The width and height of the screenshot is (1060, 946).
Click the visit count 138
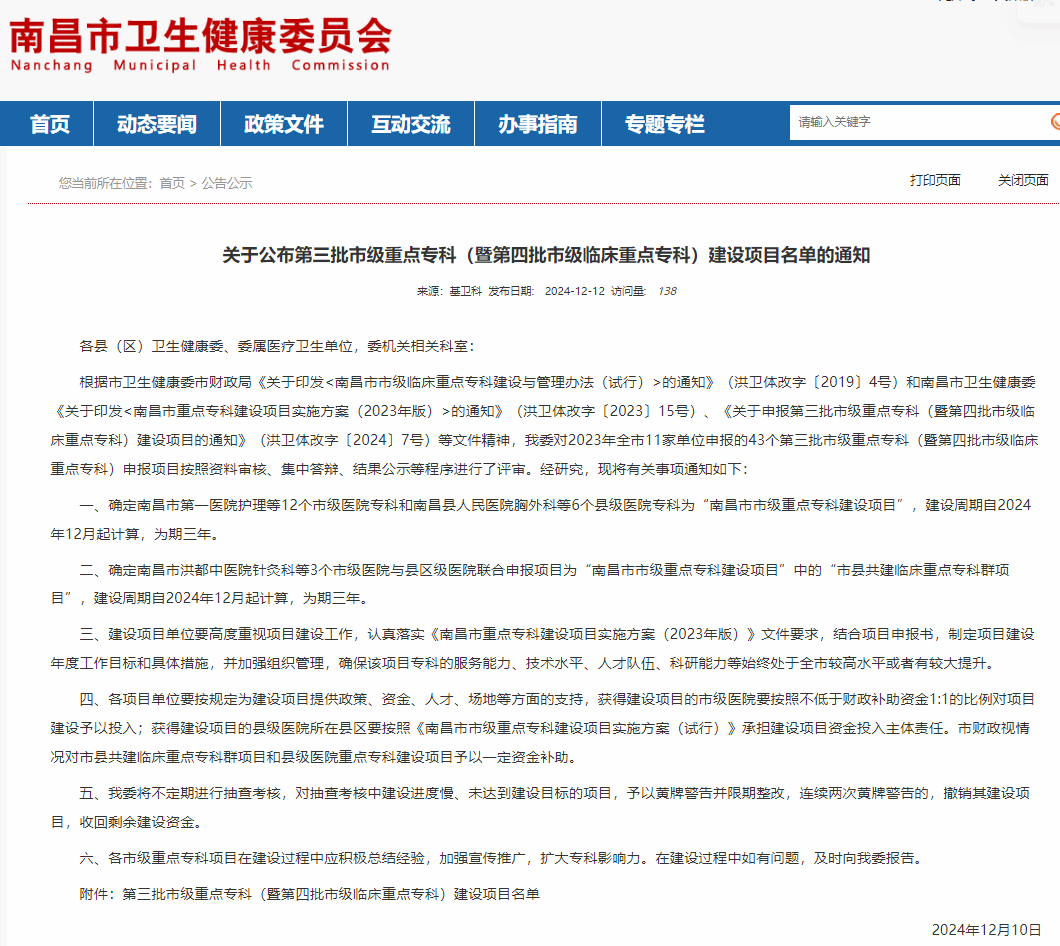point(667,291)
